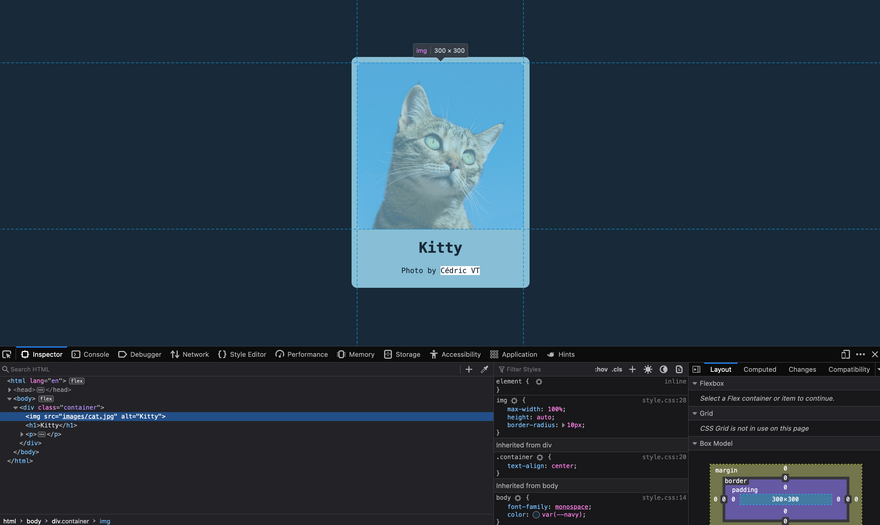Toggle print media simulation icon
This screenshot has width=880, height=525.
point(679,369)
